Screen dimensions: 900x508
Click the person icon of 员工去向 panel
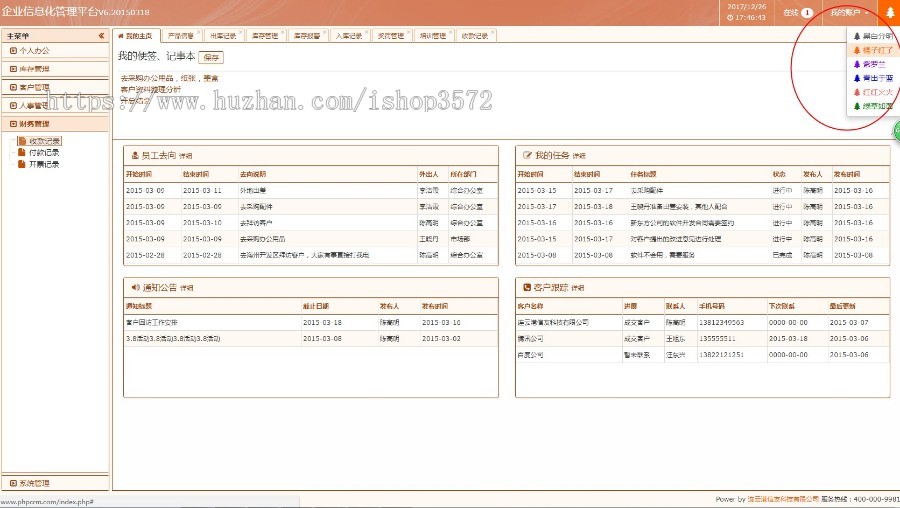point(135,156)
